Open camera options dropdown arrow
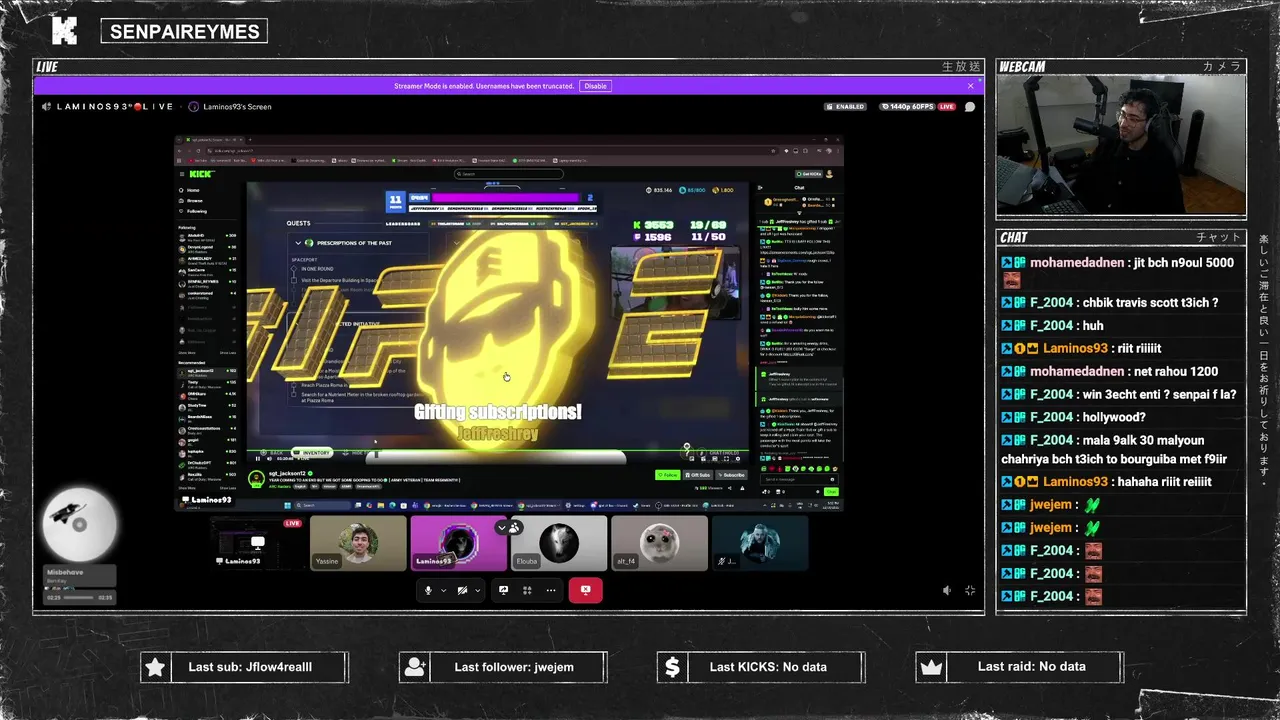This screenshot has height=720, width=1280. pos(477,590)
